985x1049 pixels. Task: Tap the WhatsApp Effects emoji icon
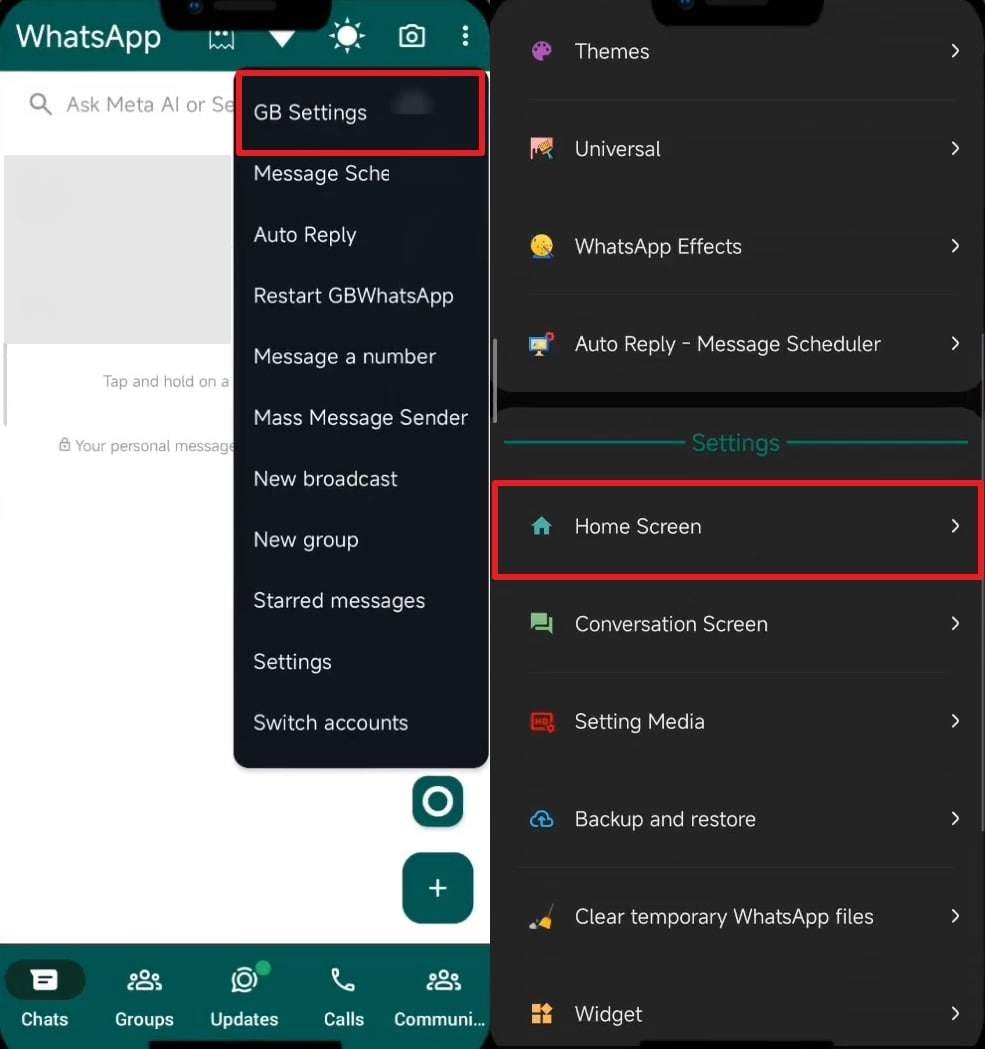541,246
